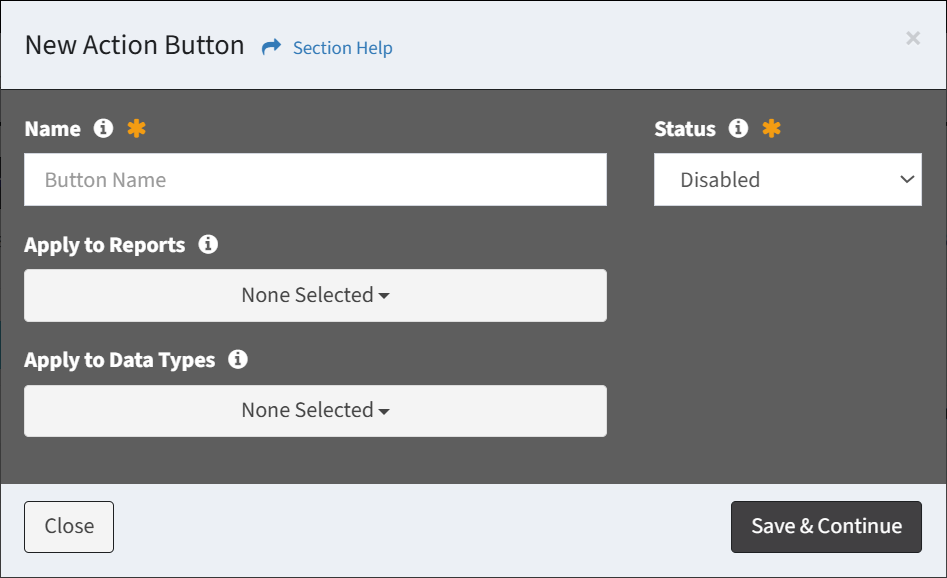Click the Apply to Reports label
This screenshot has width=947, height=578.
click(x=104, y=245)
